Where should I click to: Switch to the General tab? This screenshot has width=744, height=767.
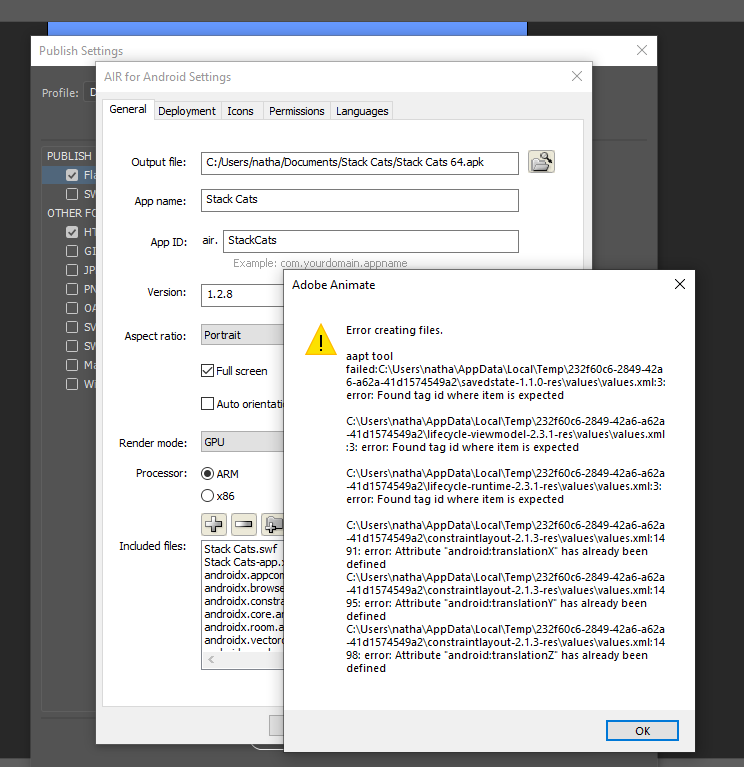click(x=128, y=109)
